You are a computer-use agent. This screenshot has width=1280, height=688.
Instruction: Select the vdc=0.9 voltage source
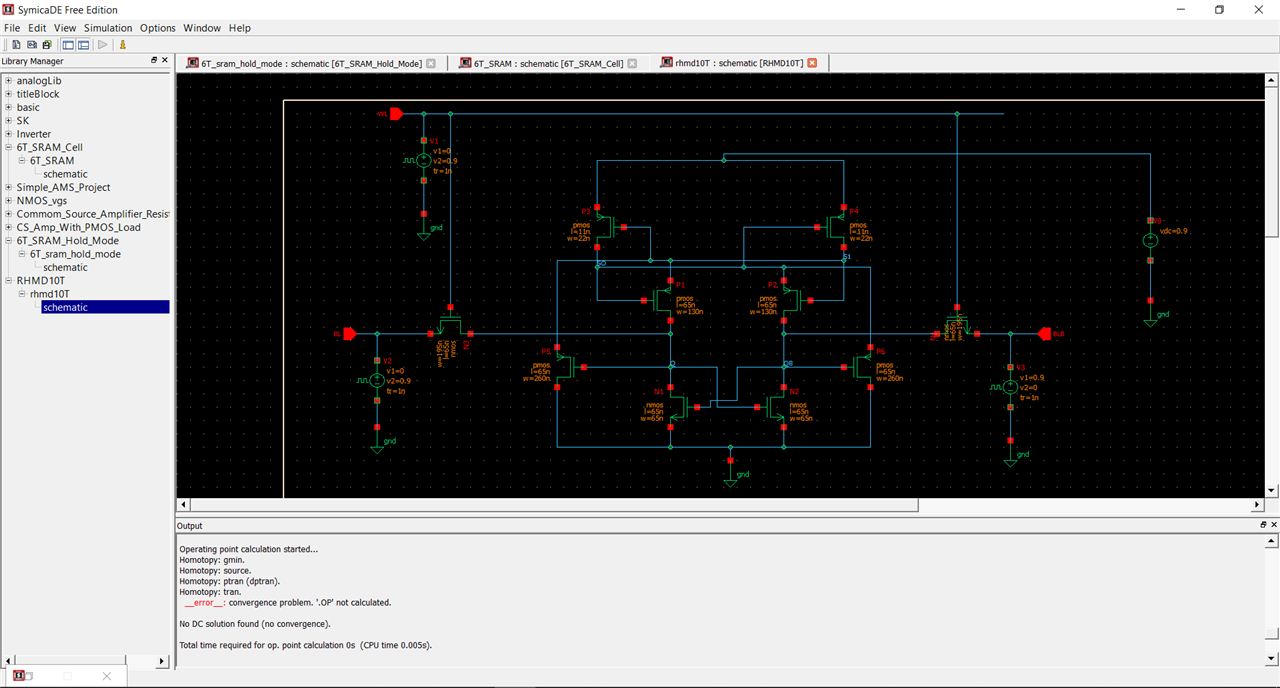(1150, 240)
